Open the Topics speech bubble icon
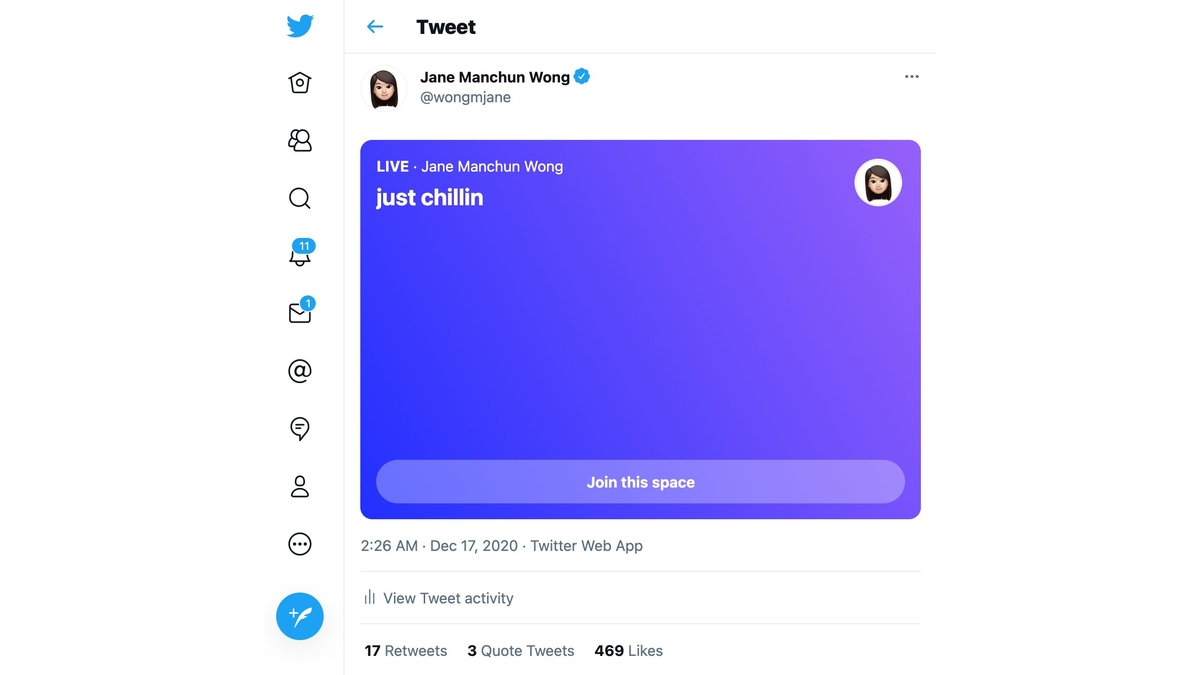Viewport: 1200px width, 675px height. click(x=299, y=428)
